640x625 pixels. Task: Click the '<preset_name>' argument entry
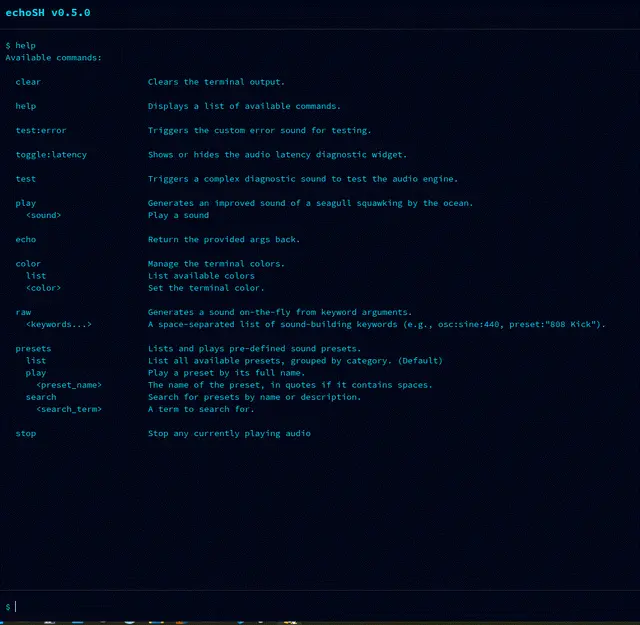click(69, 385)
